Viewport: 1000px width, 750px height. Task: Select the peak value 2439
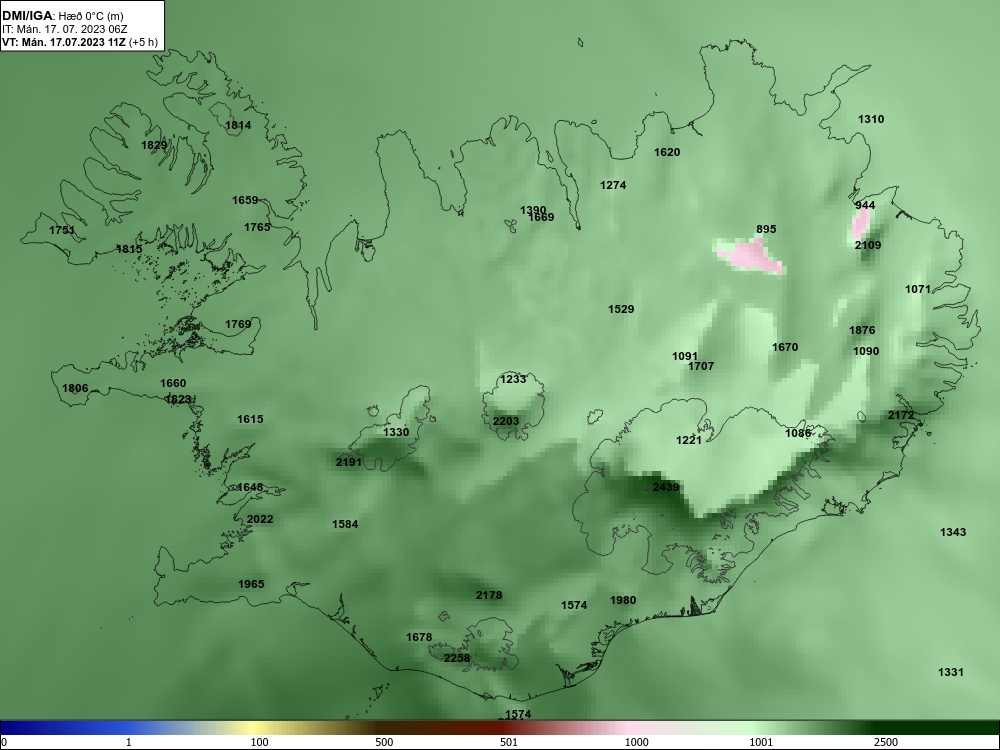(x=666, y=487)
